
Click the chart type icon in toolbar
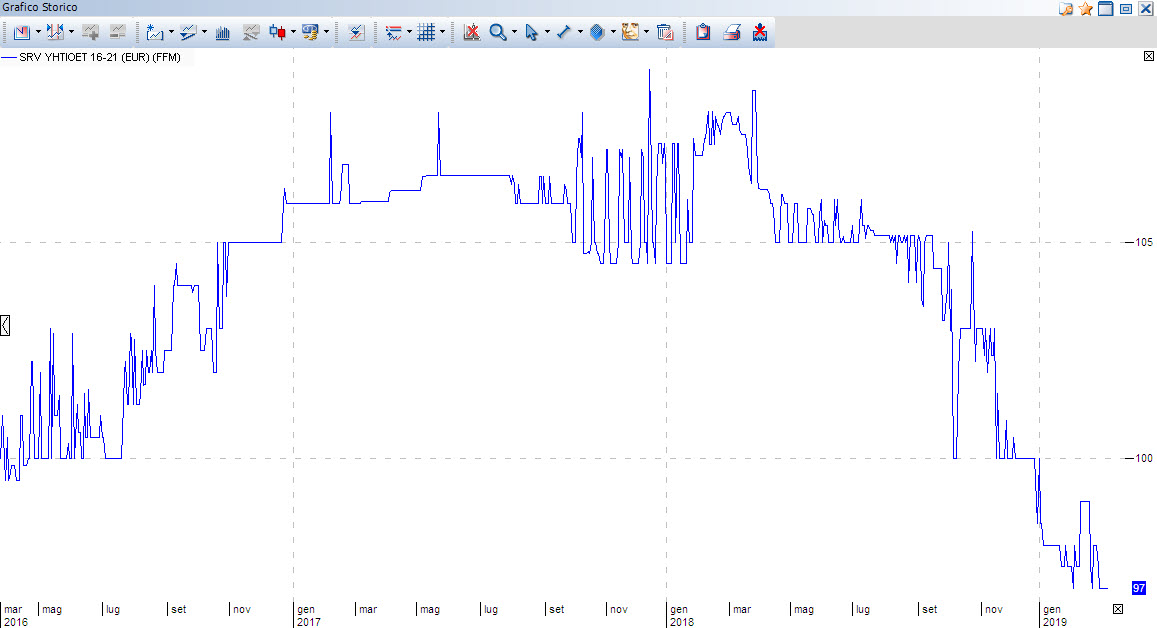(x=22, y=32)
